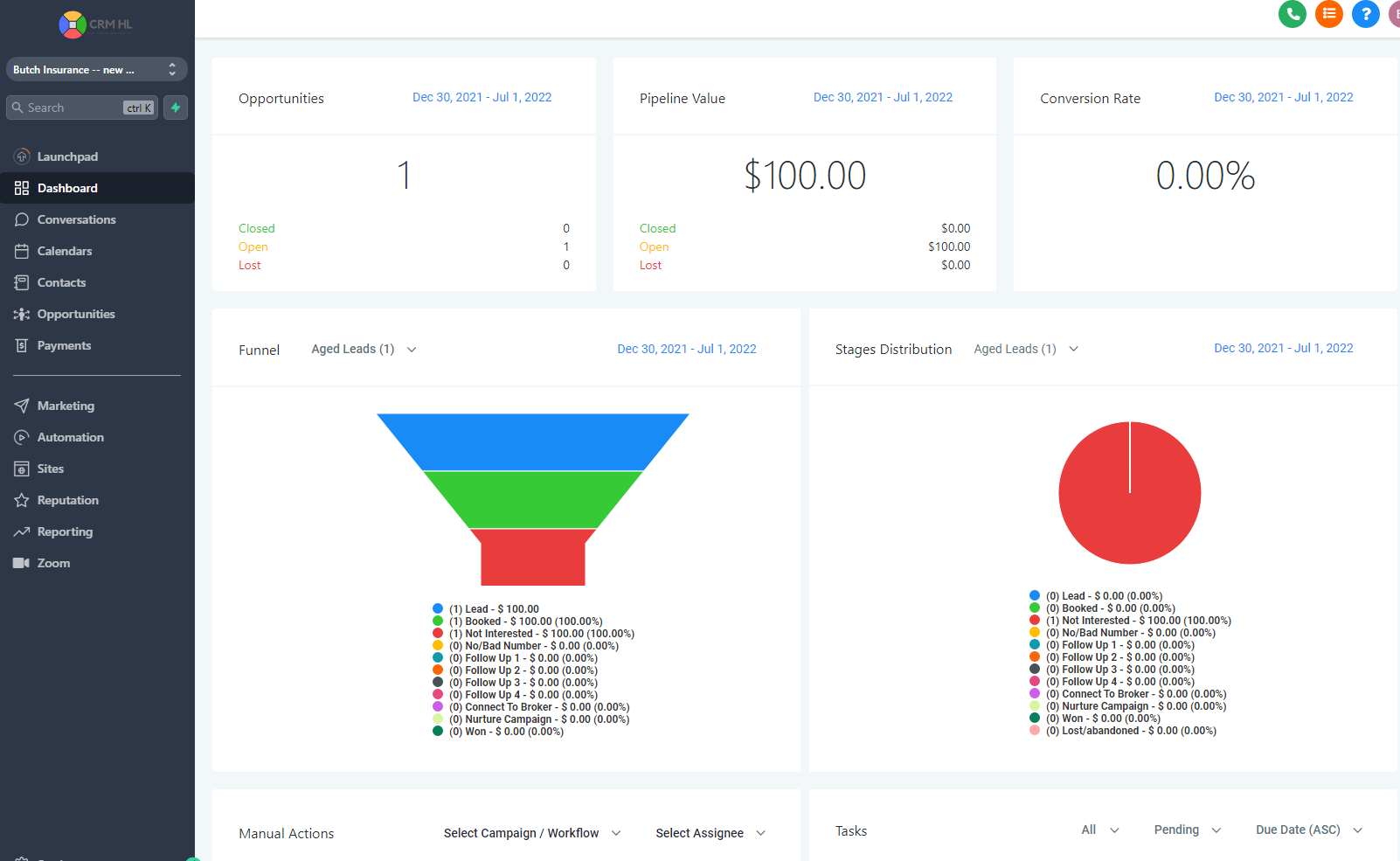Select the Marketing paper-plane icon
1400x861 pixels.
click(x=21, y=405)
